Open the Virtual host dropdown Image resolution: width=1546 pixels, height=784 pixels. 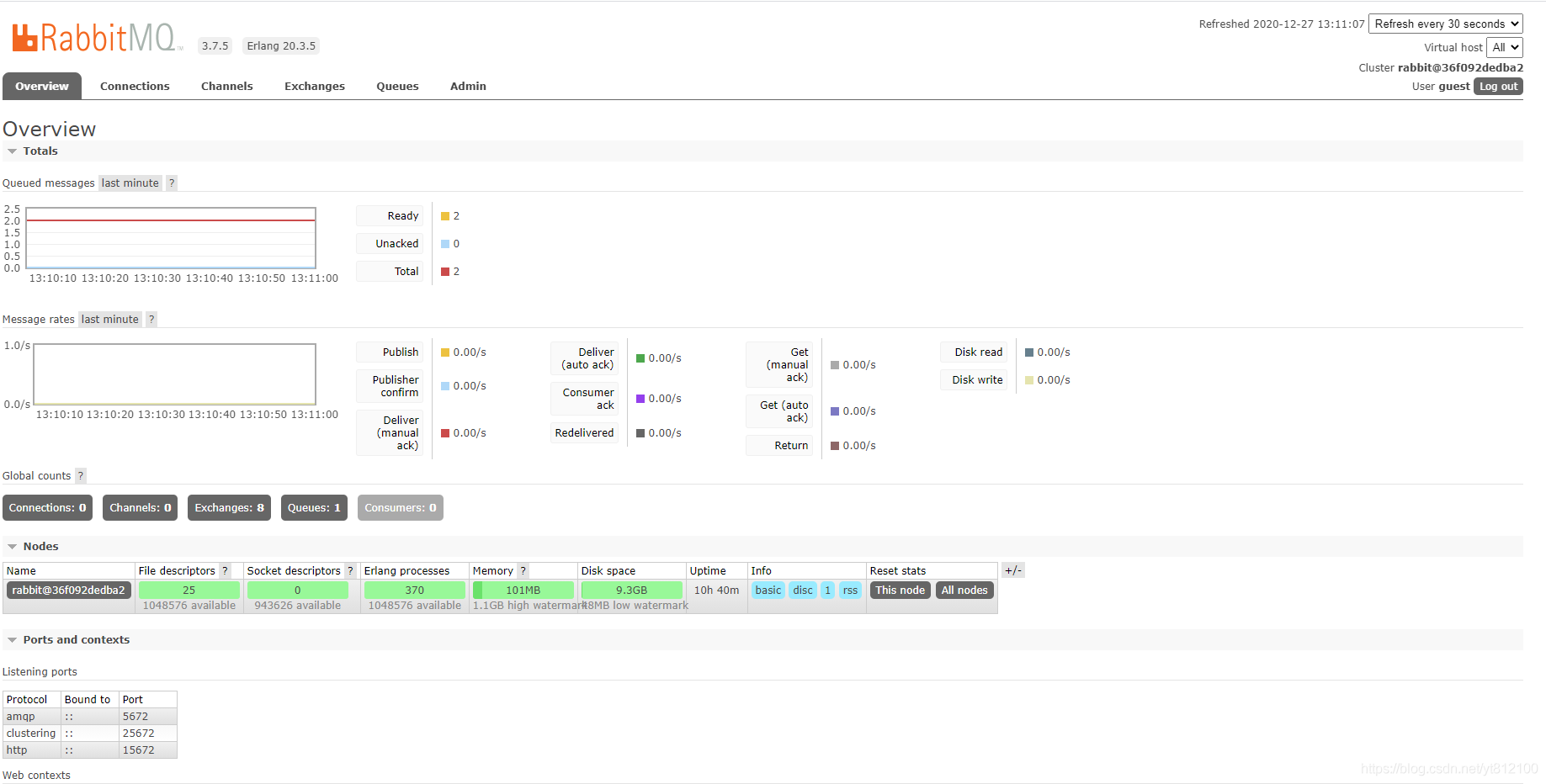(x=1505, y=47)
